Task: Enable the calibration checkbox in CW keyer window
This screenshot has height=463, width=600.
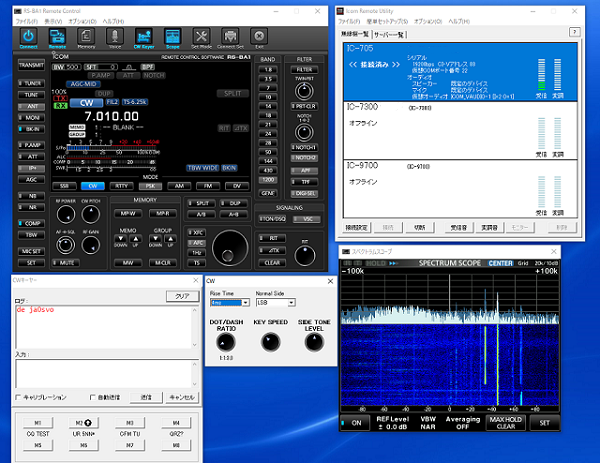Action: coord(18,397)
